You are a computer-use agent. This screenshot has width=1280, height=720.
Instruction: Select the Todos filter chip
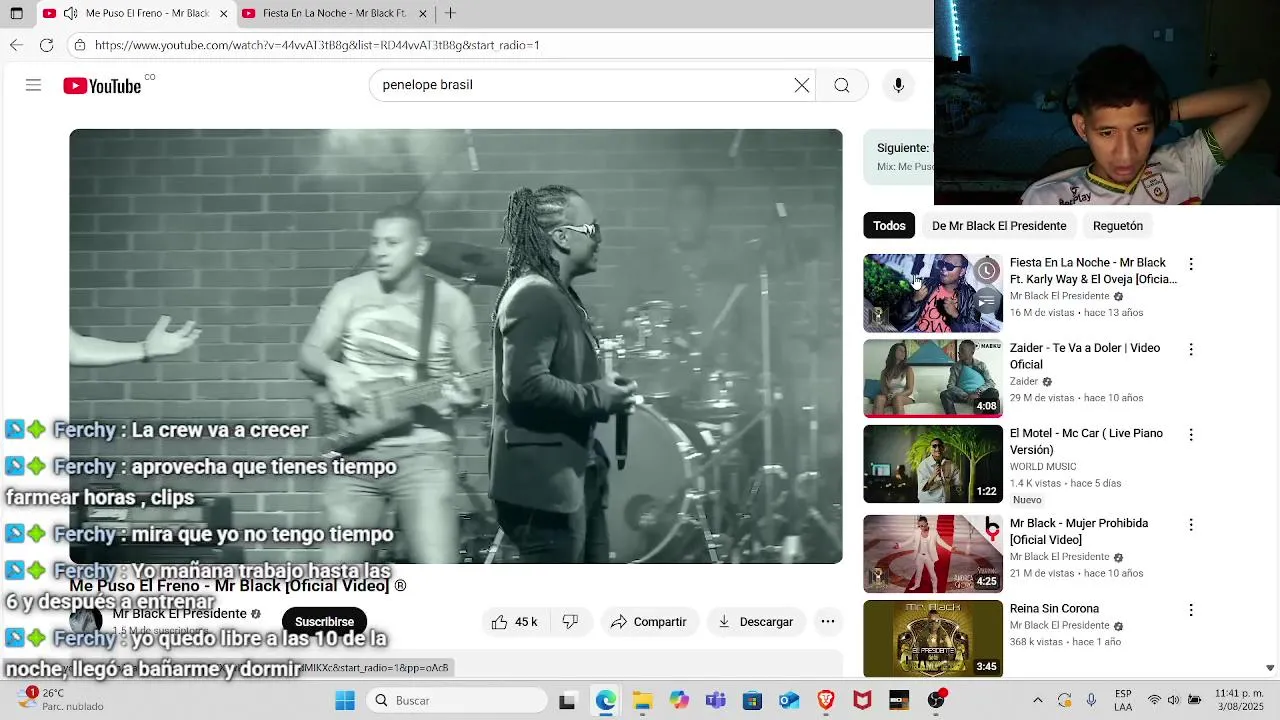(889, 226)
